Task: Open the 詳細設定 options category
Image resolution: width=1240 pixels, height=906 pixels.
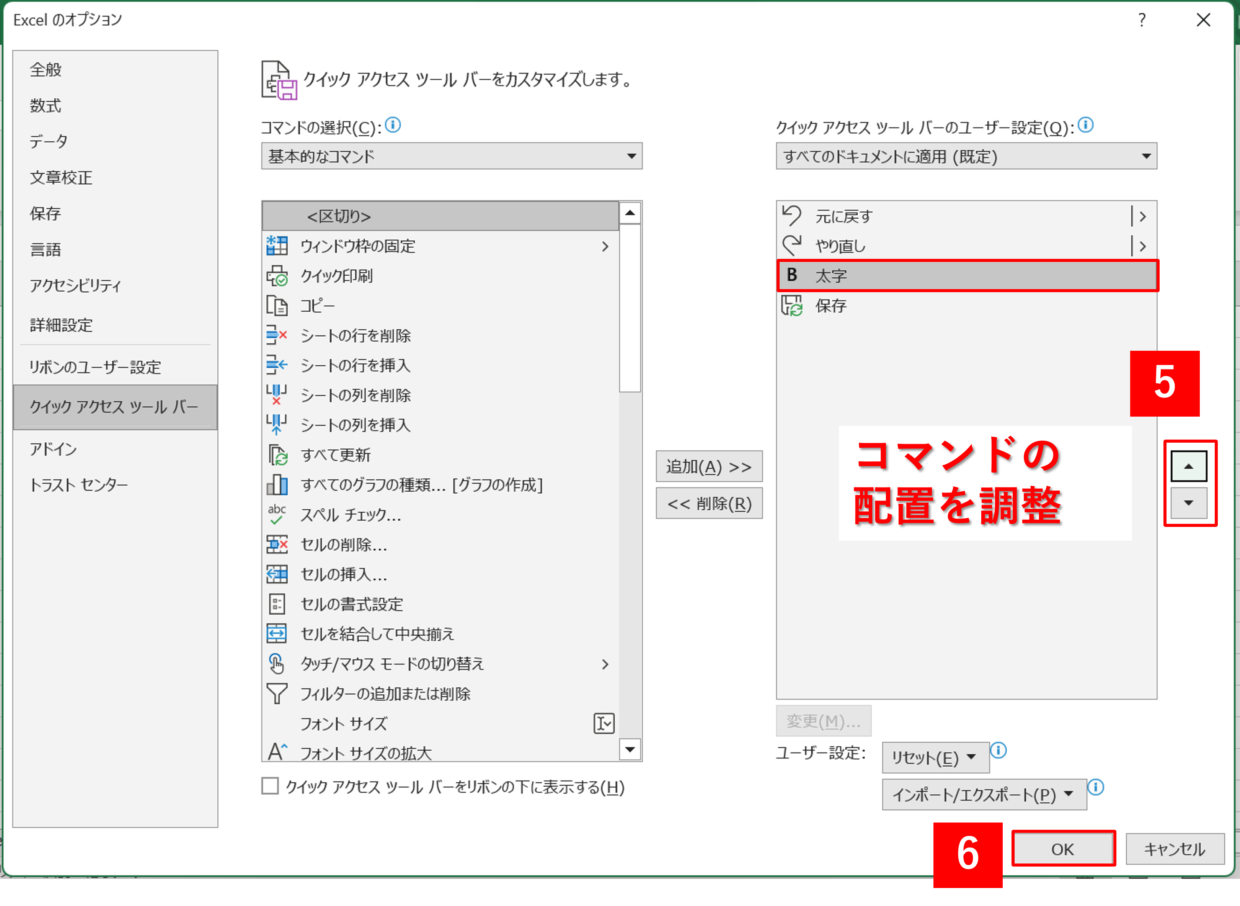Action: (x=115, y=325)
